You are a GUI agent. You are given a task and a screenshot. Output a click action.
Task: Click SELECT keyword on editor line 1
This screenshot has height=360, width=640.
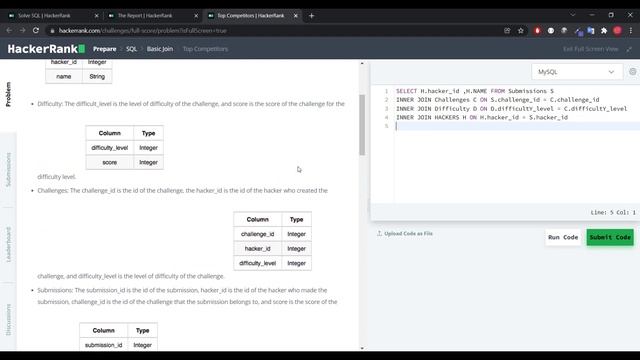(406, 91)
